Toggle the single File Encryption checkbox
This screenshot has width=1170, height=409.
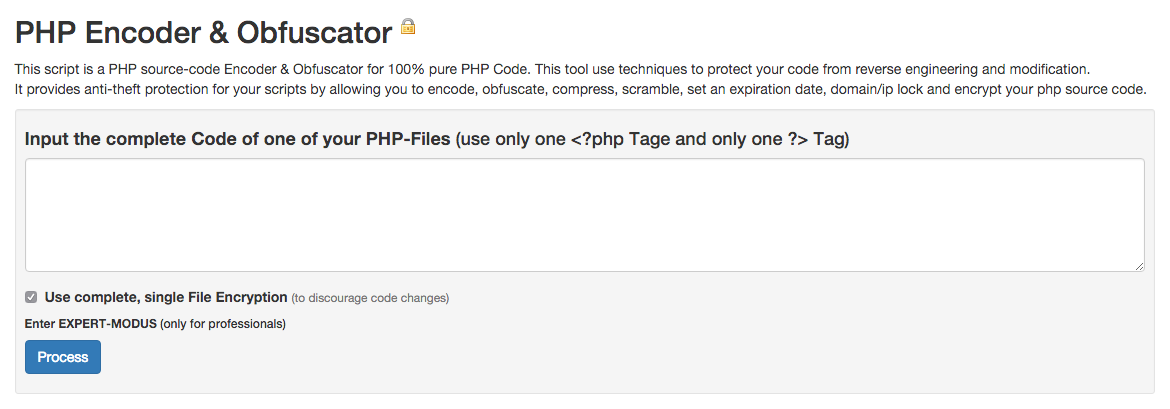point(31,297)
